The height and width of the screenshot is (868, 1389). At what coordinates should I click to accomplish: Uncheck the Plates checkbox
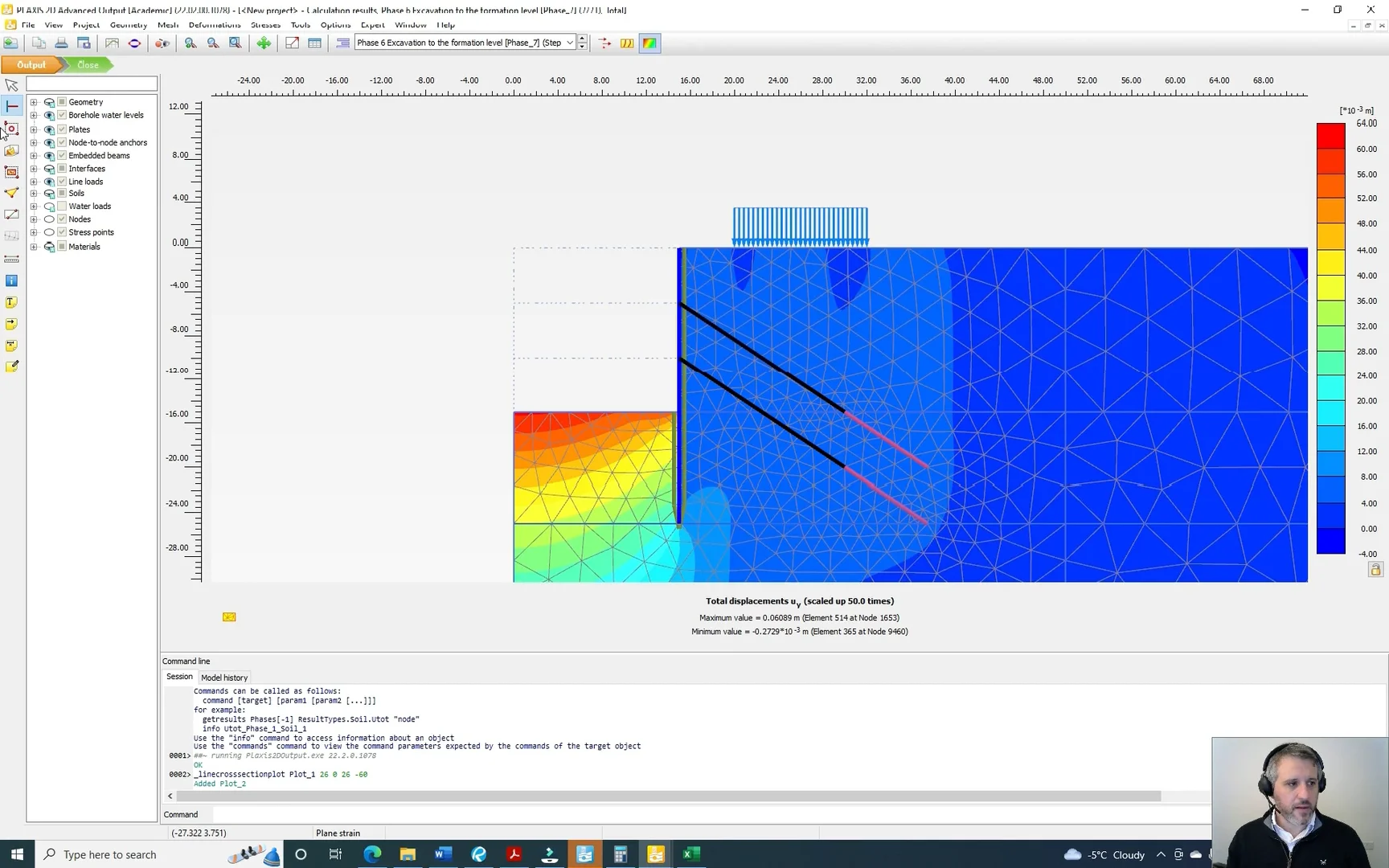pyautogui.click(x=62, y=129)
